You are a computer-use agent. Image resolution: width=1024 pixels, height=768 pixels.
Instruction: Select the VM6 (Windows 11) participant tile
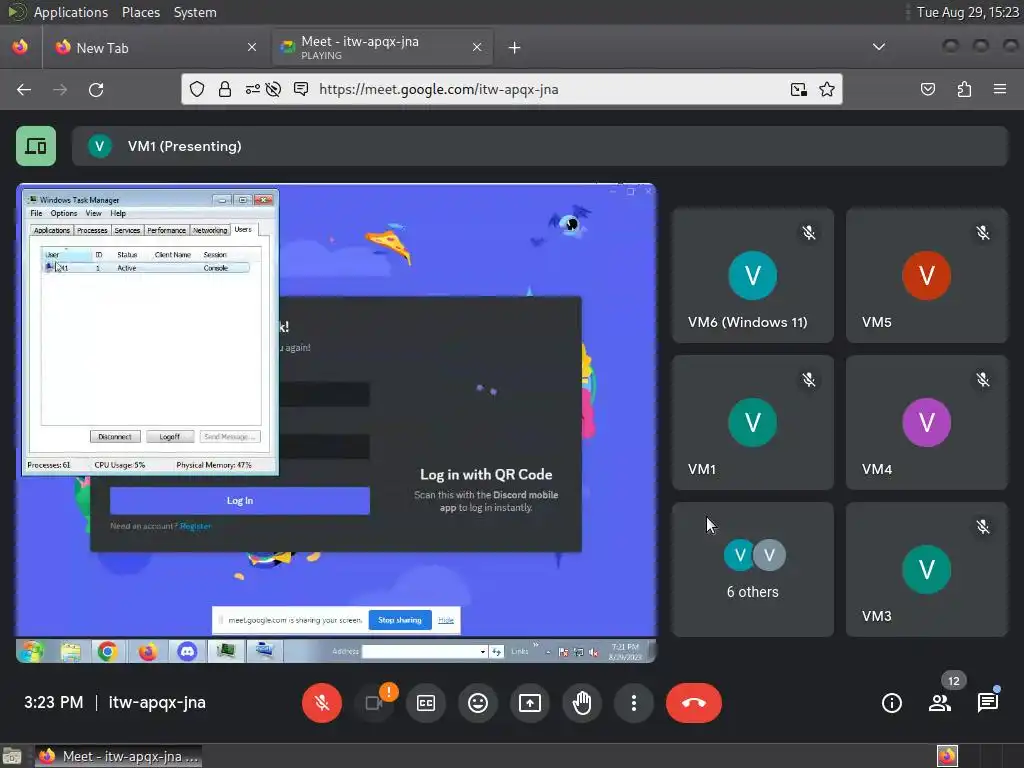(x=752, y=275)
